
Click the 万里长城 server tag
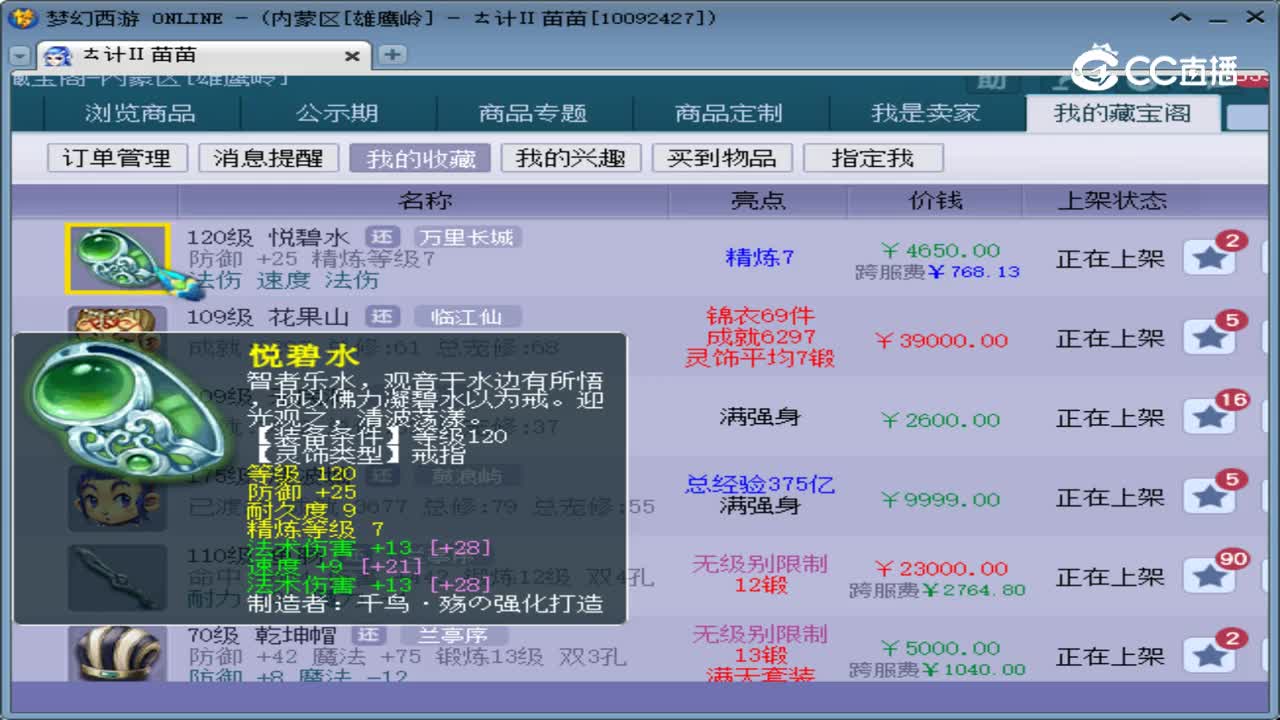(x=468, y=237)
